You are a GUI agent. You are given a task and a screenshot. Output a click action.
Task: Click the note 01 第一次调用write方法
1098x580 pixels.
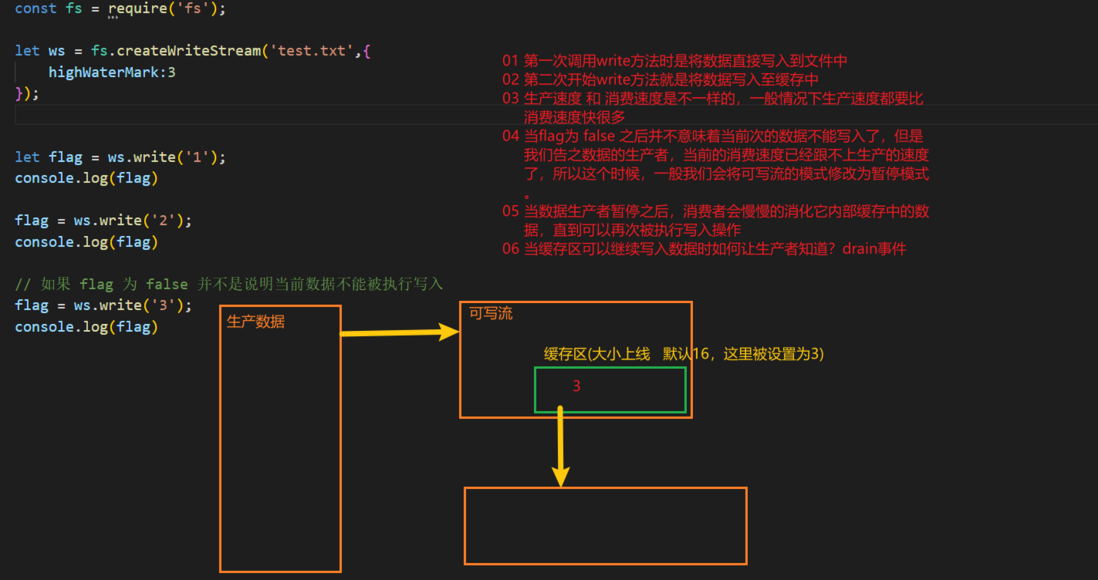pos(675,61)
